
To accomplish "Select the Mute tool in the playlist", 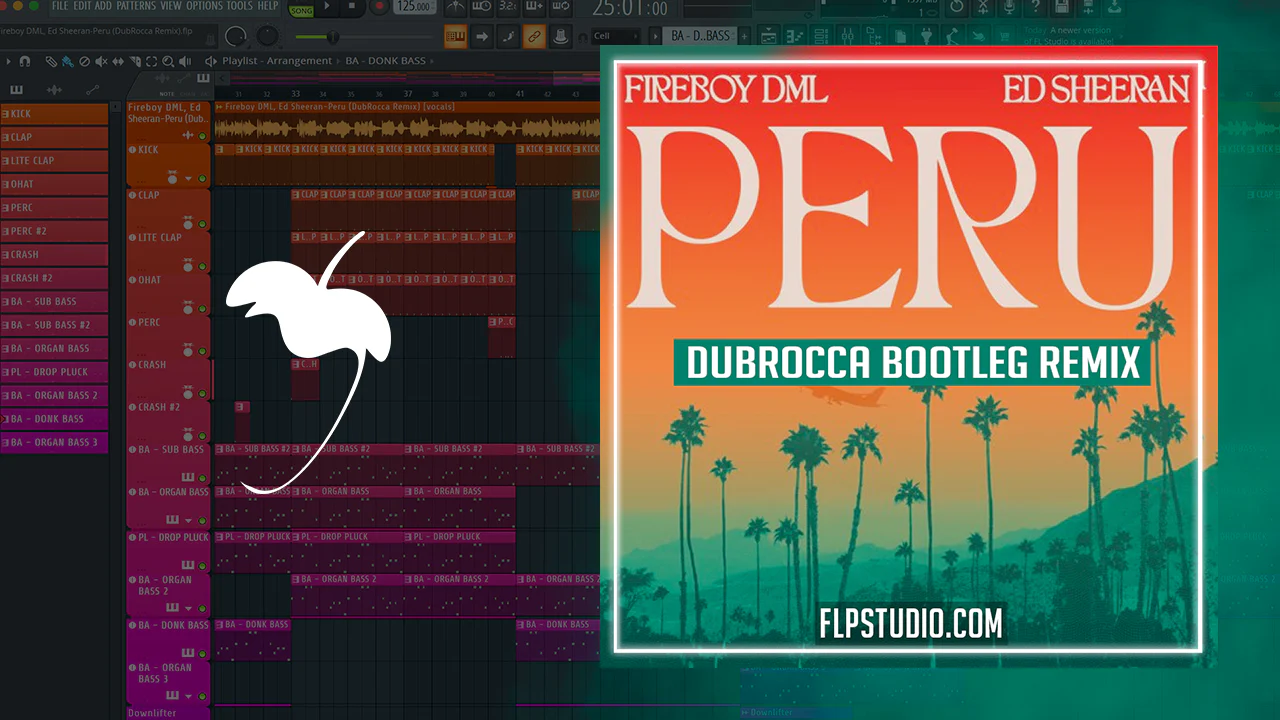I will [100, 61].
